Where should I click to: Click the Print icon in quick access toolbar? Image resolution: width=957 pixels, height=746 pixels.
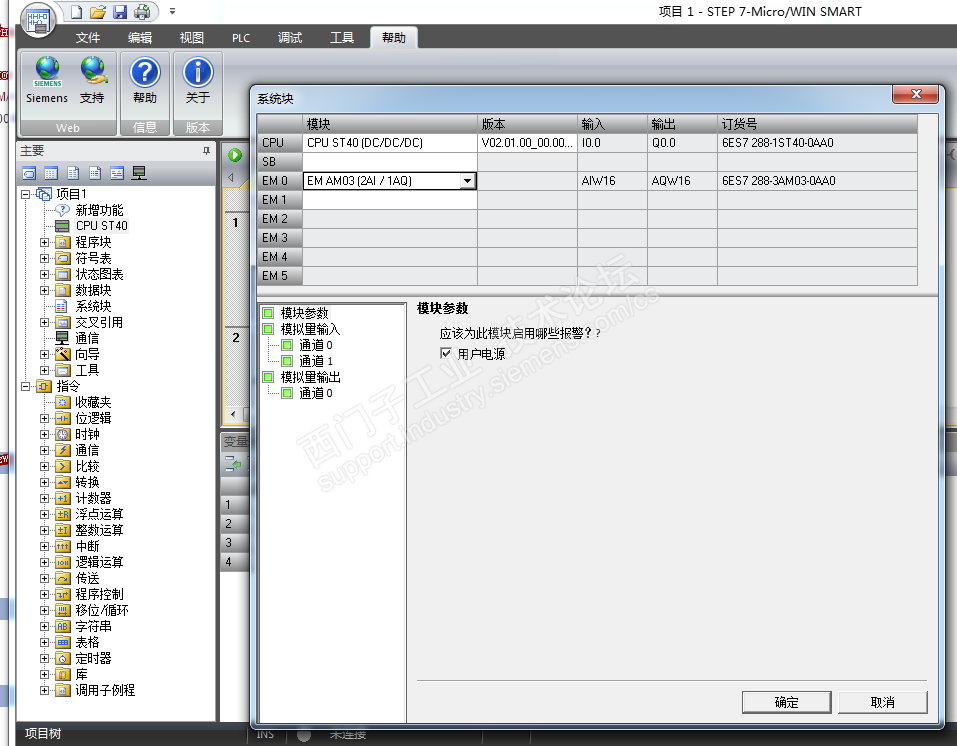click(142, 12)
